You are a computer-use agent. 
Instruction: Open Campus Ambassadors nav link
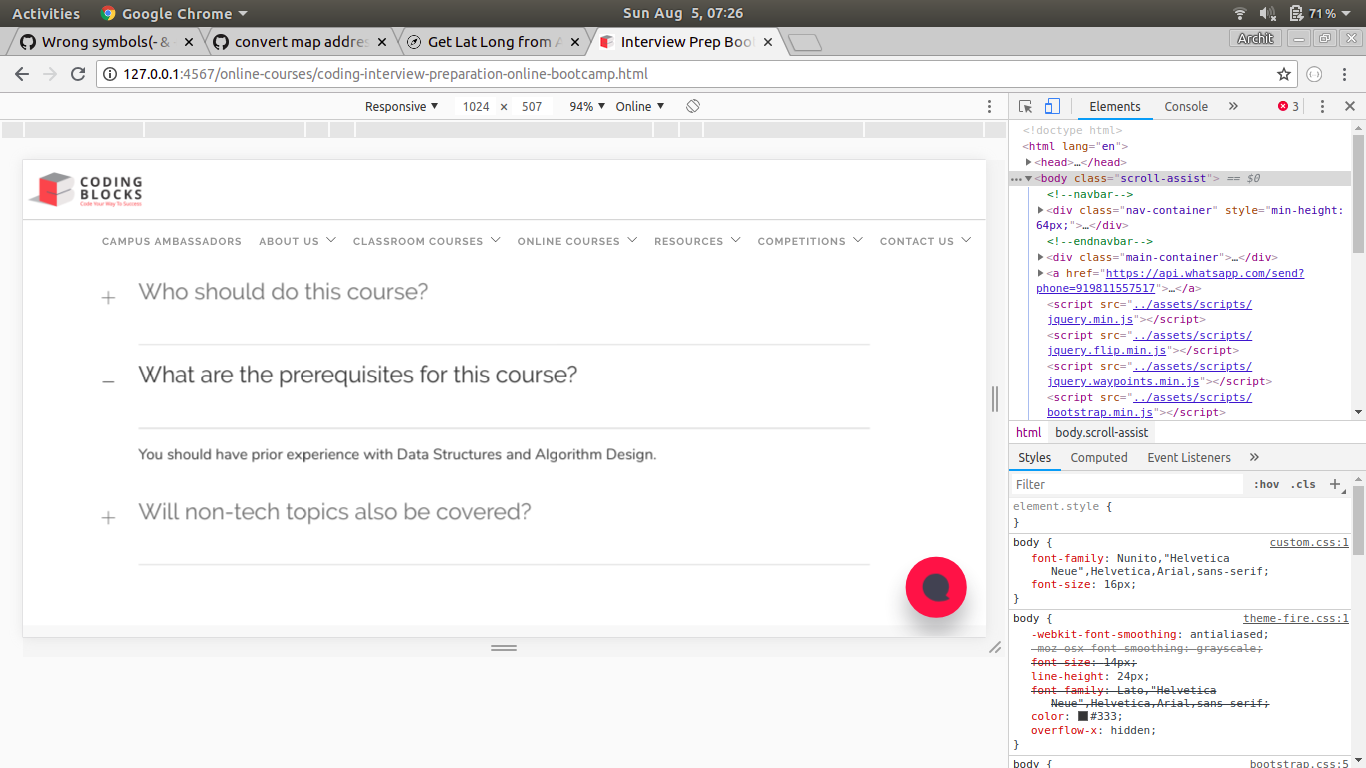172,241
